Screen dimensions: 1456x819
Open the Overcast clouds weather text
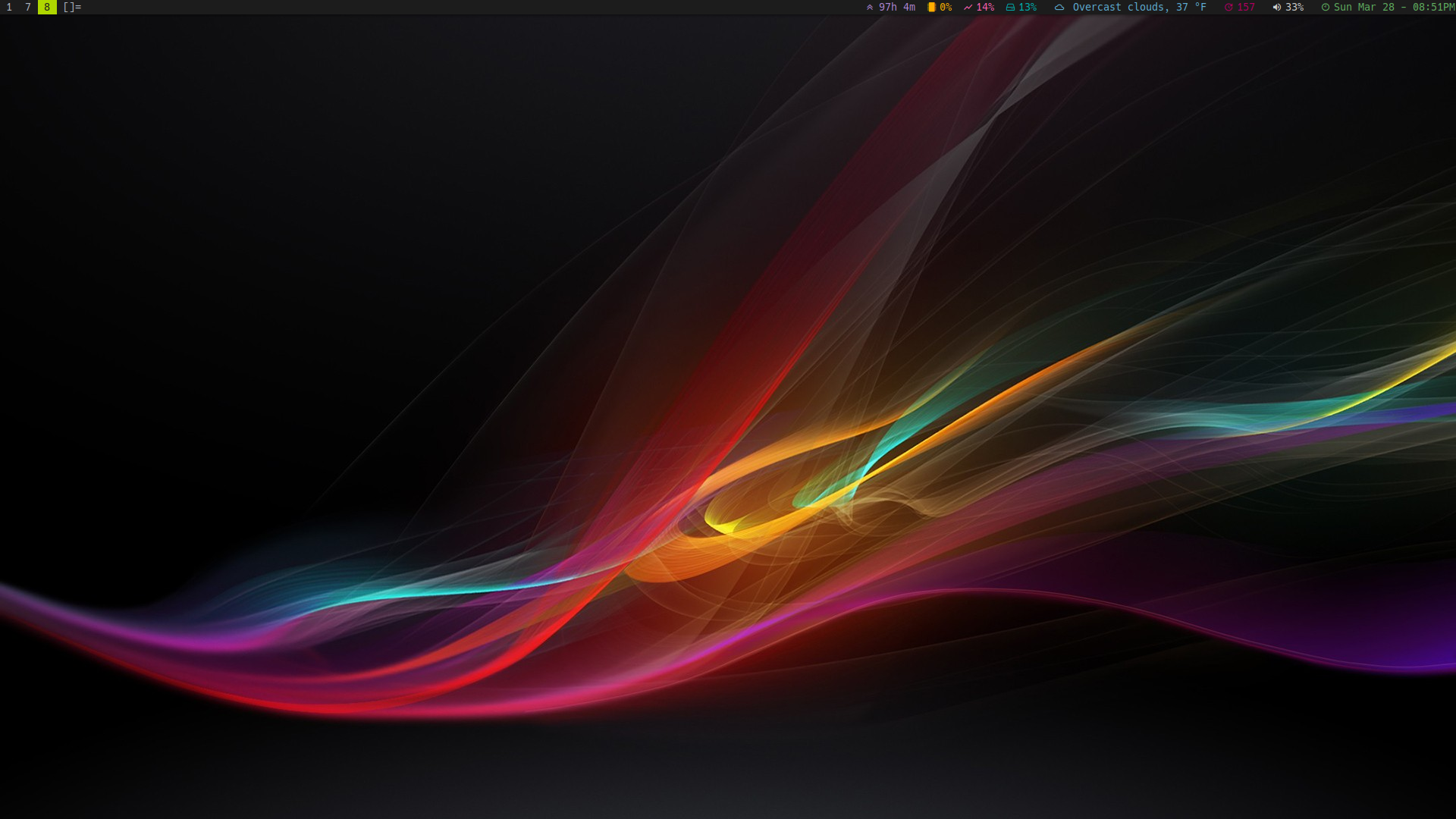(x=1139, y=7)
